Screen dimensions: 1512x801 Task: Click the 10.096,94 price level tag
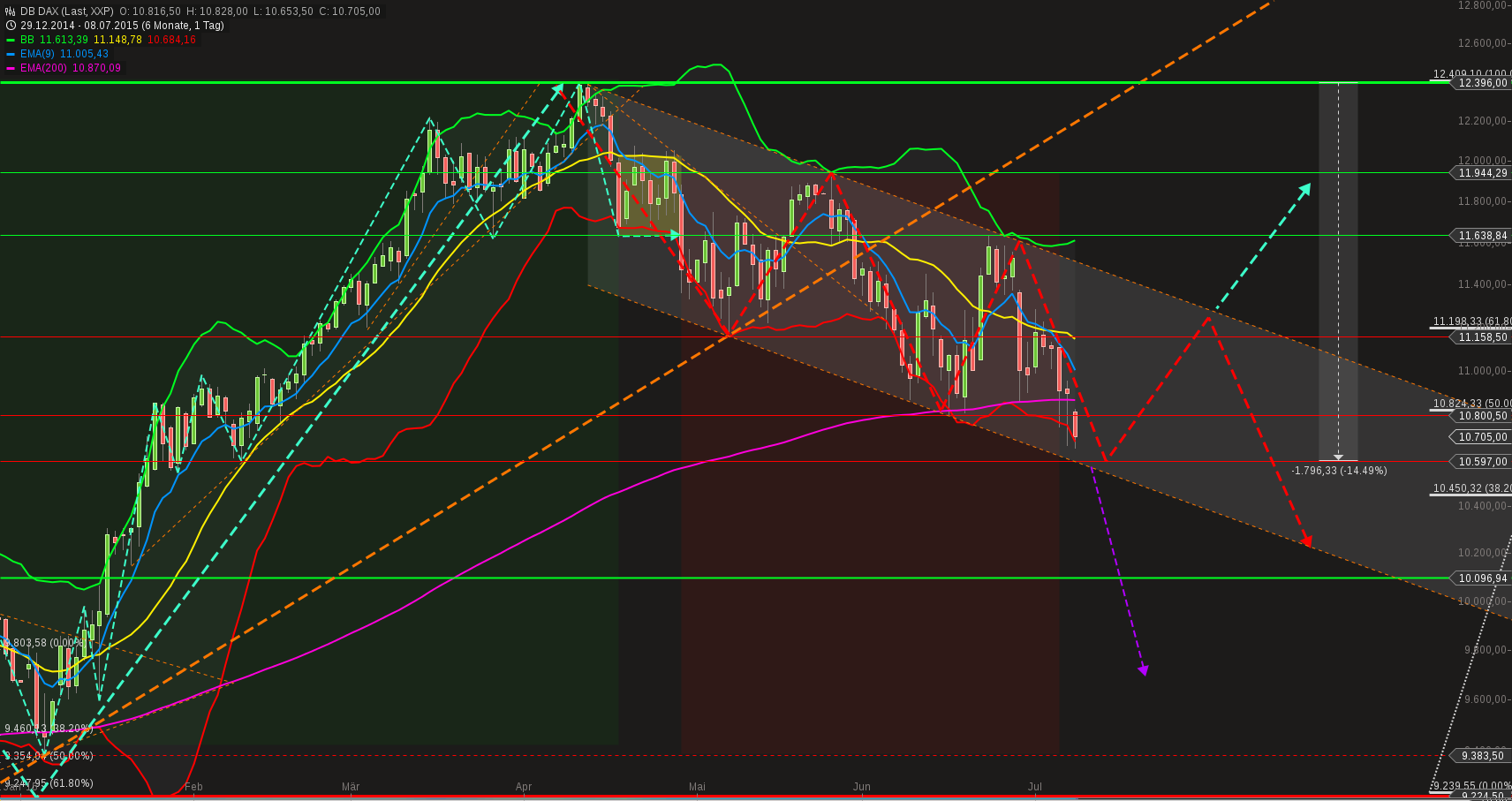coord(1481,578)
